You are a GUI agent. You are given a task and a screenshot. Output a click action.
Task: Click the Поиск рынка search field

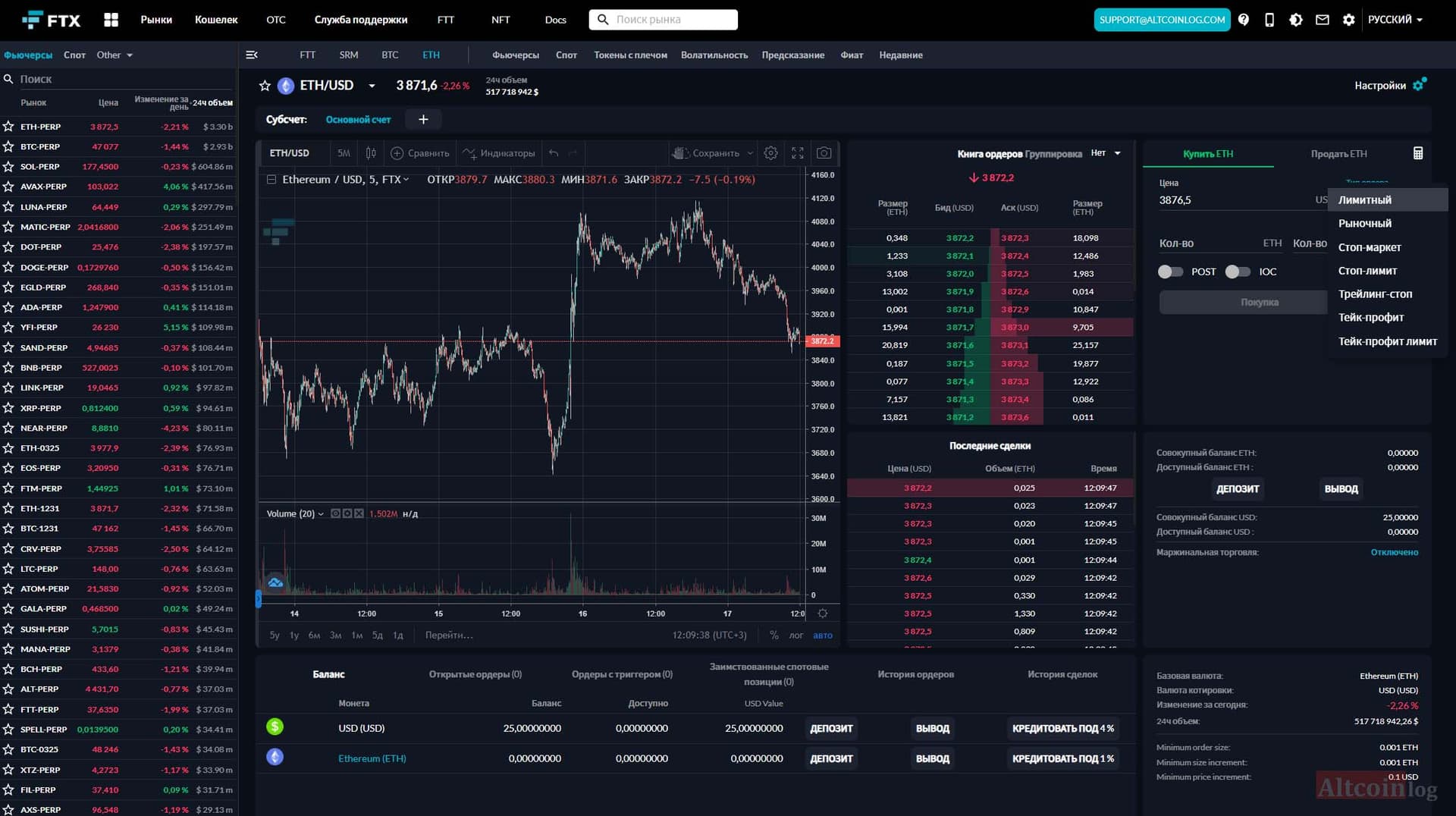pyautogui.click(x=663, y=20)
